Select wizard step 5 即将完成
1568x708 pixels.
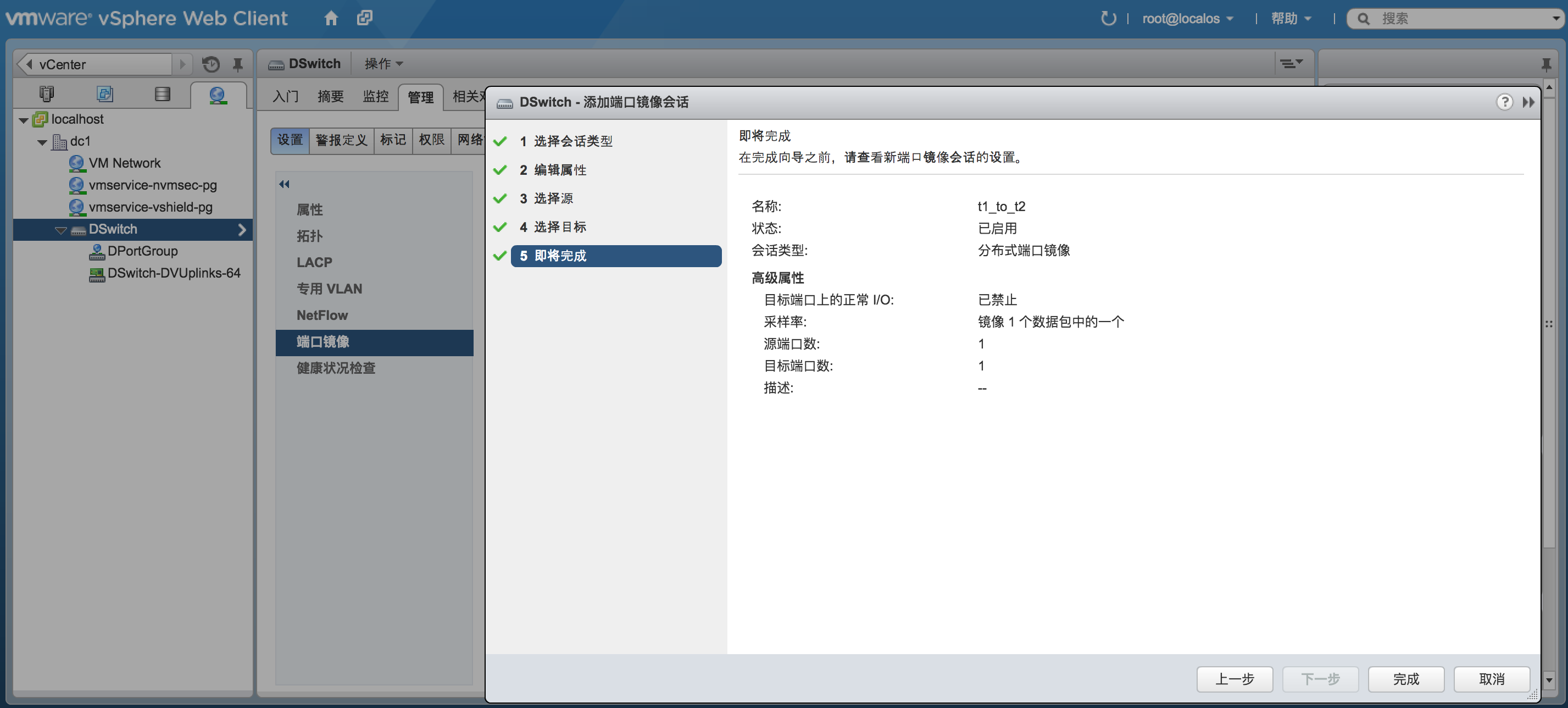tap(616, 256)
